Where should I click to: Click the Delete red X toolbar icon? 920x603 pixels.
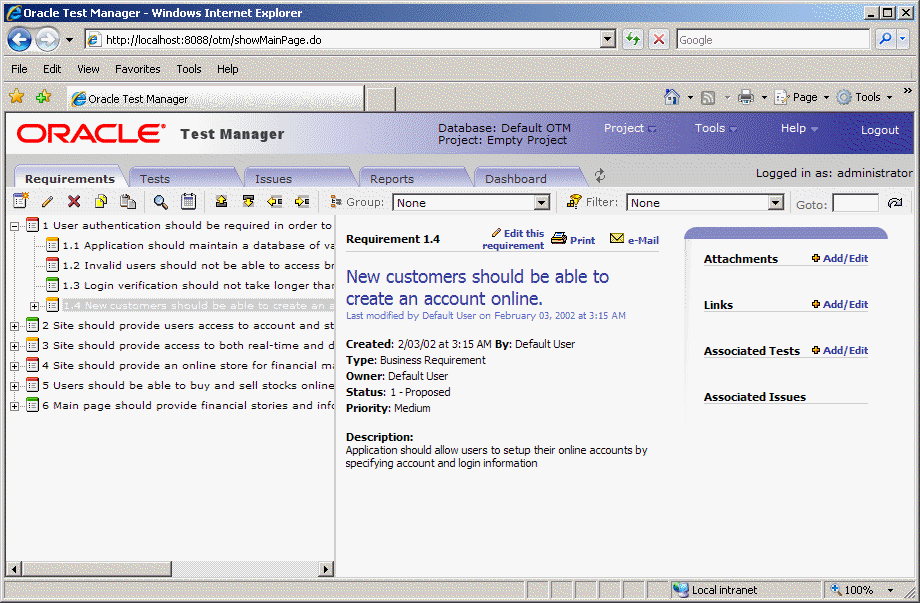tap(74, 202)
